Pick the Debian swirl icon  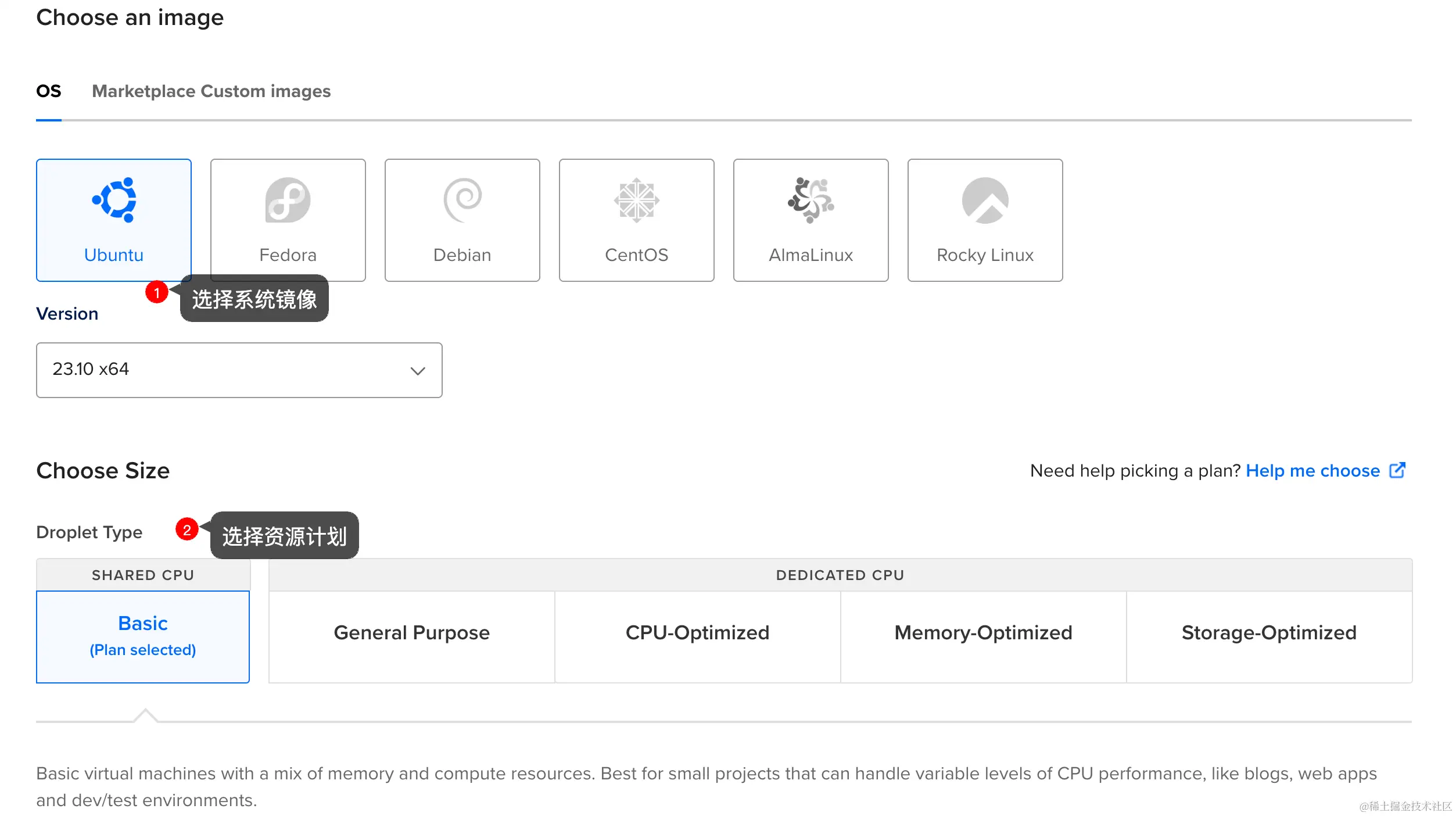tap(462, 200)
